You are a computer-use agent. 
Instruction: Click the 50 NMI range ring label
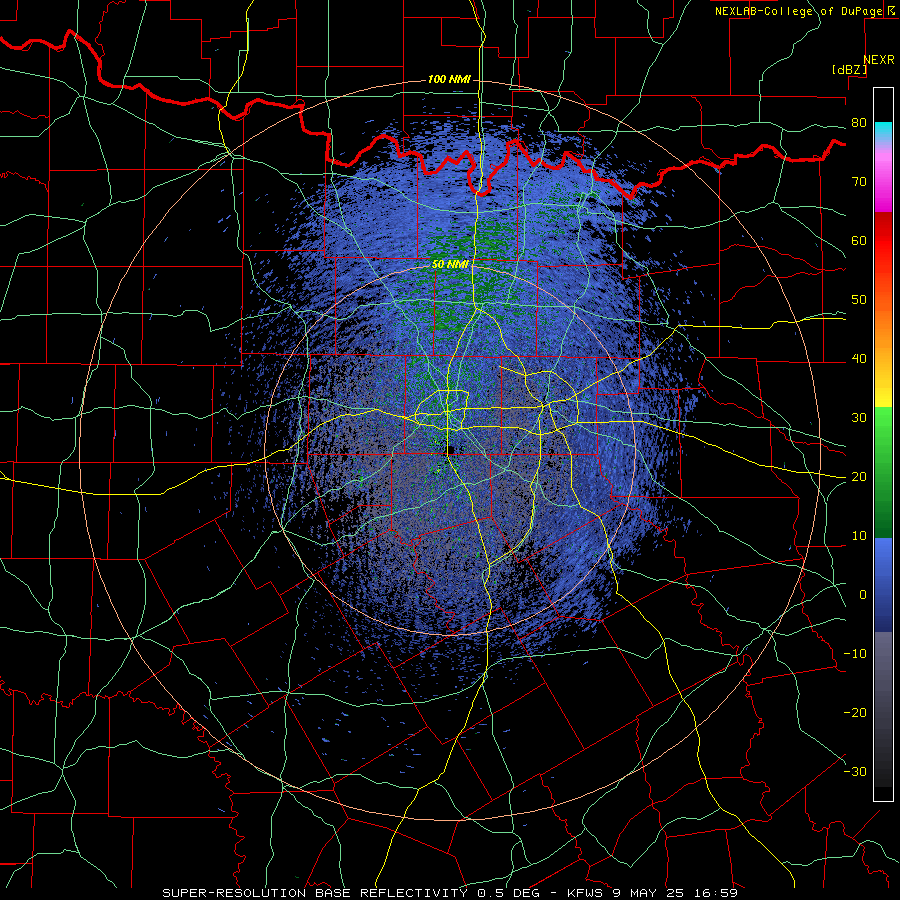tap(450, 264)
